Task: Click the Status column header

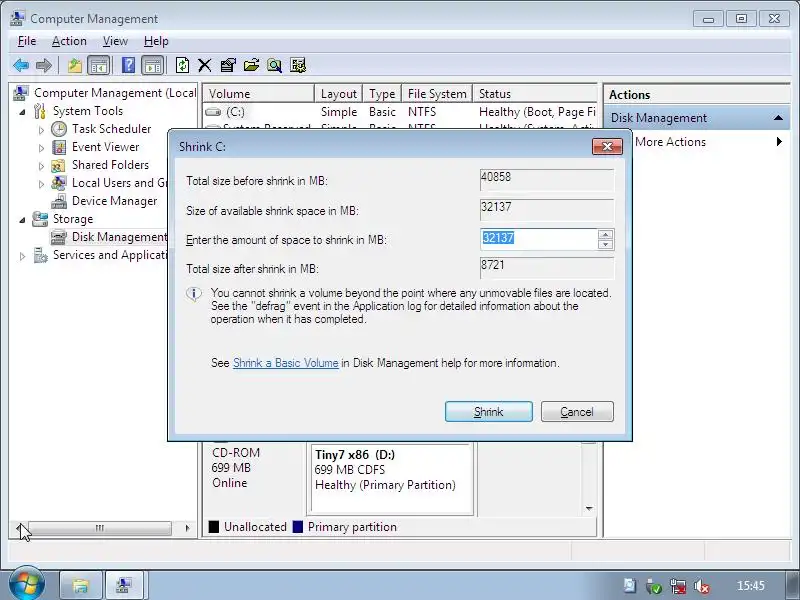Action: pyautogui.click(x=535, y=94)
